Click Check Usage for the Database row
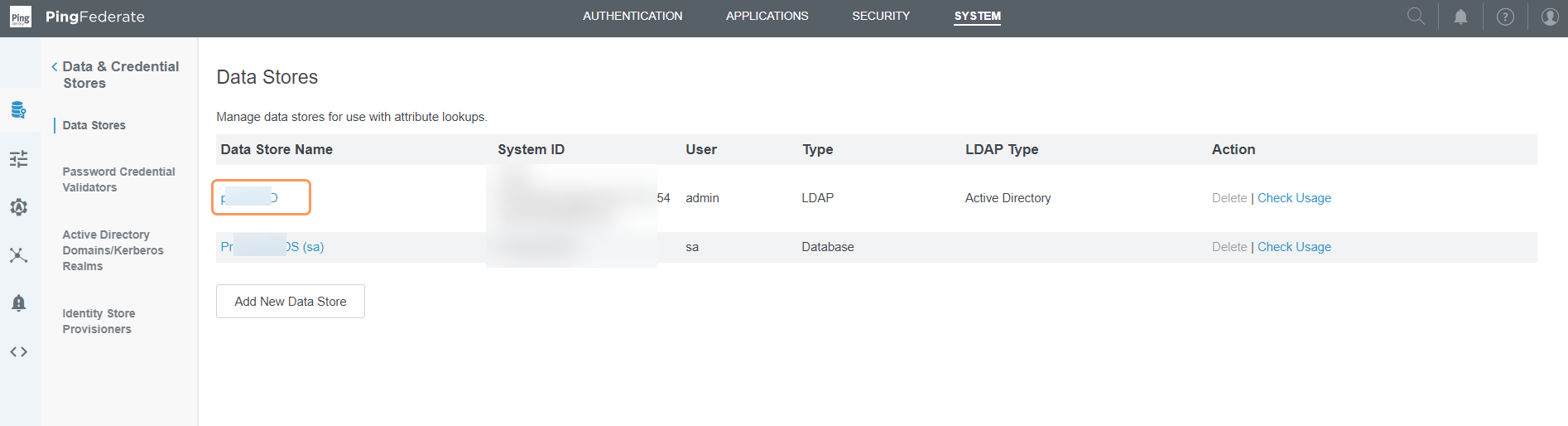This screenshot has width=1568, height=426. click(x=1294, y=247)
